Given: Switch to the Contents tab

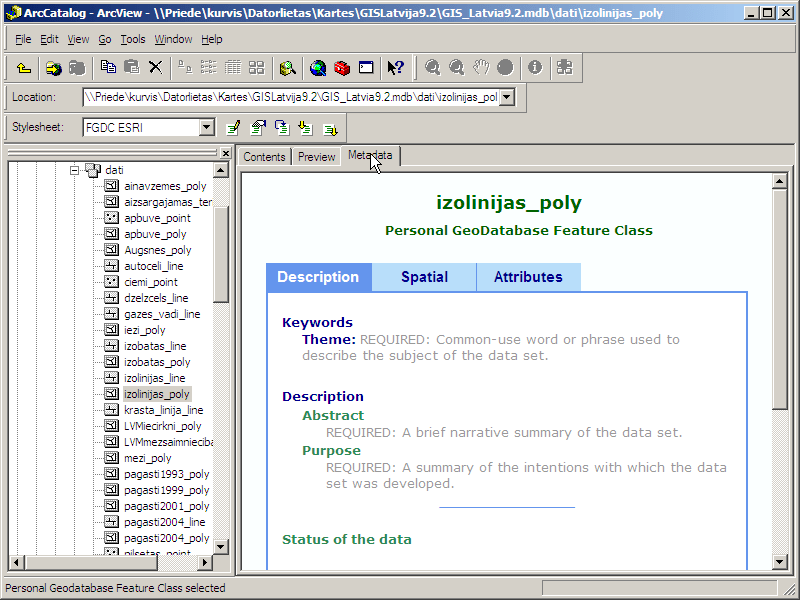Looking at the screenshot, I should point(264,157).
